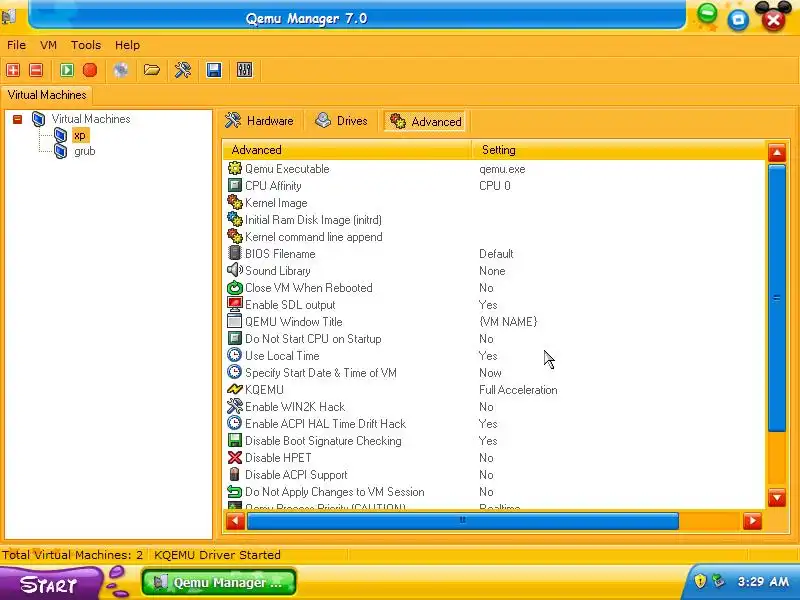
Task: Open the File menu
Action: [16, 45]
